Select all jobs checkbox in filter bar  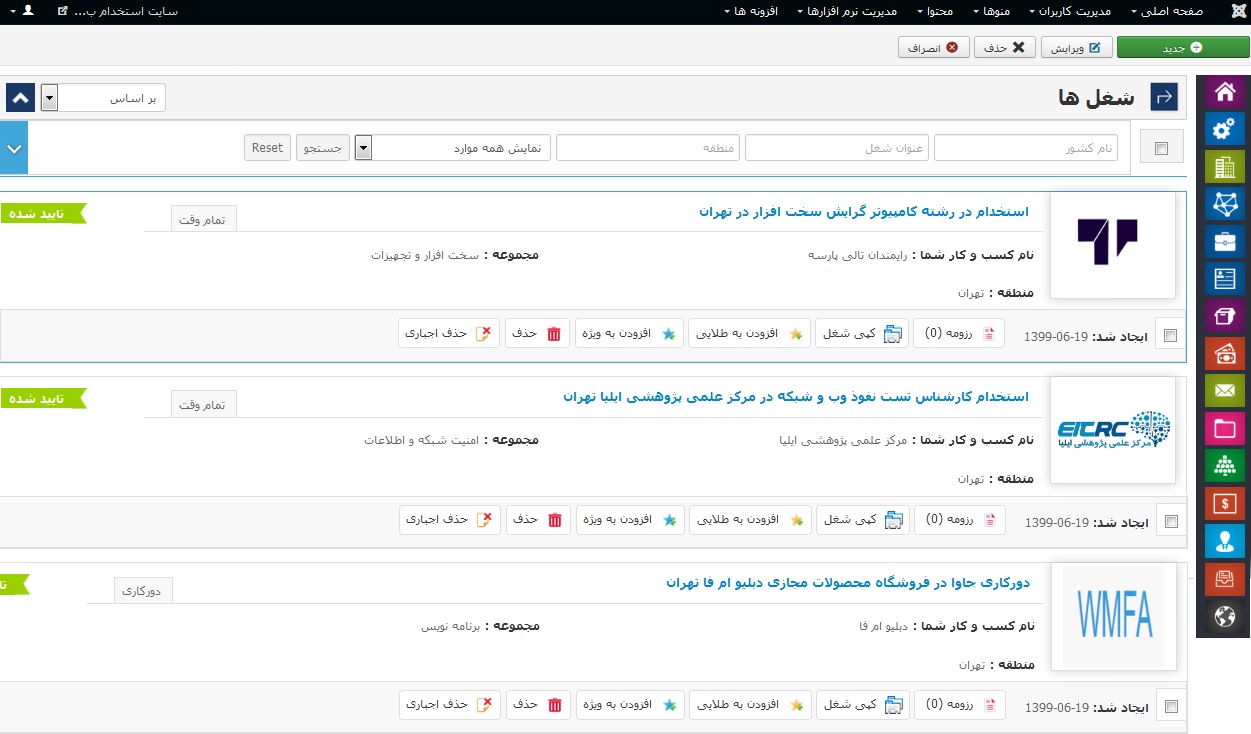click(x=1161, y=148)
